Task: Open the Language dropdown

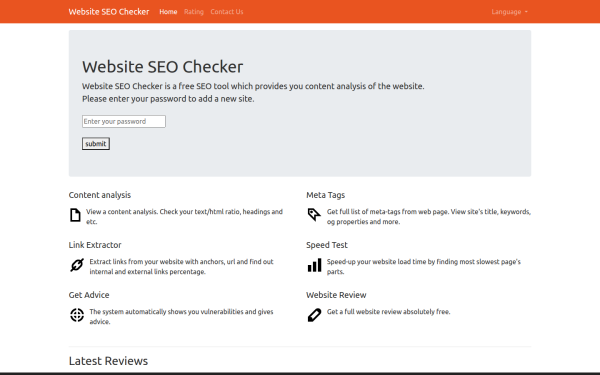Action: (509, 12)
